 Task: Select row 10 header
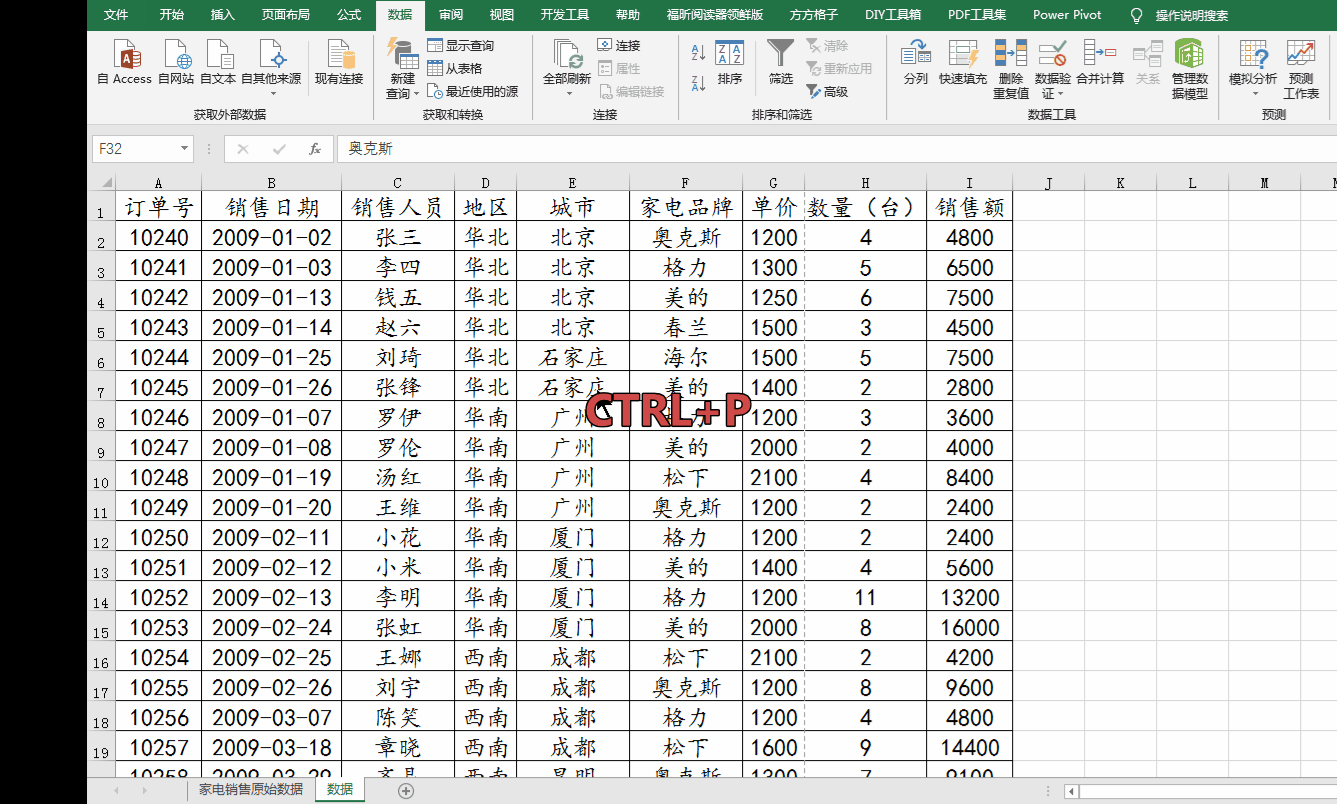click(101, 478)
